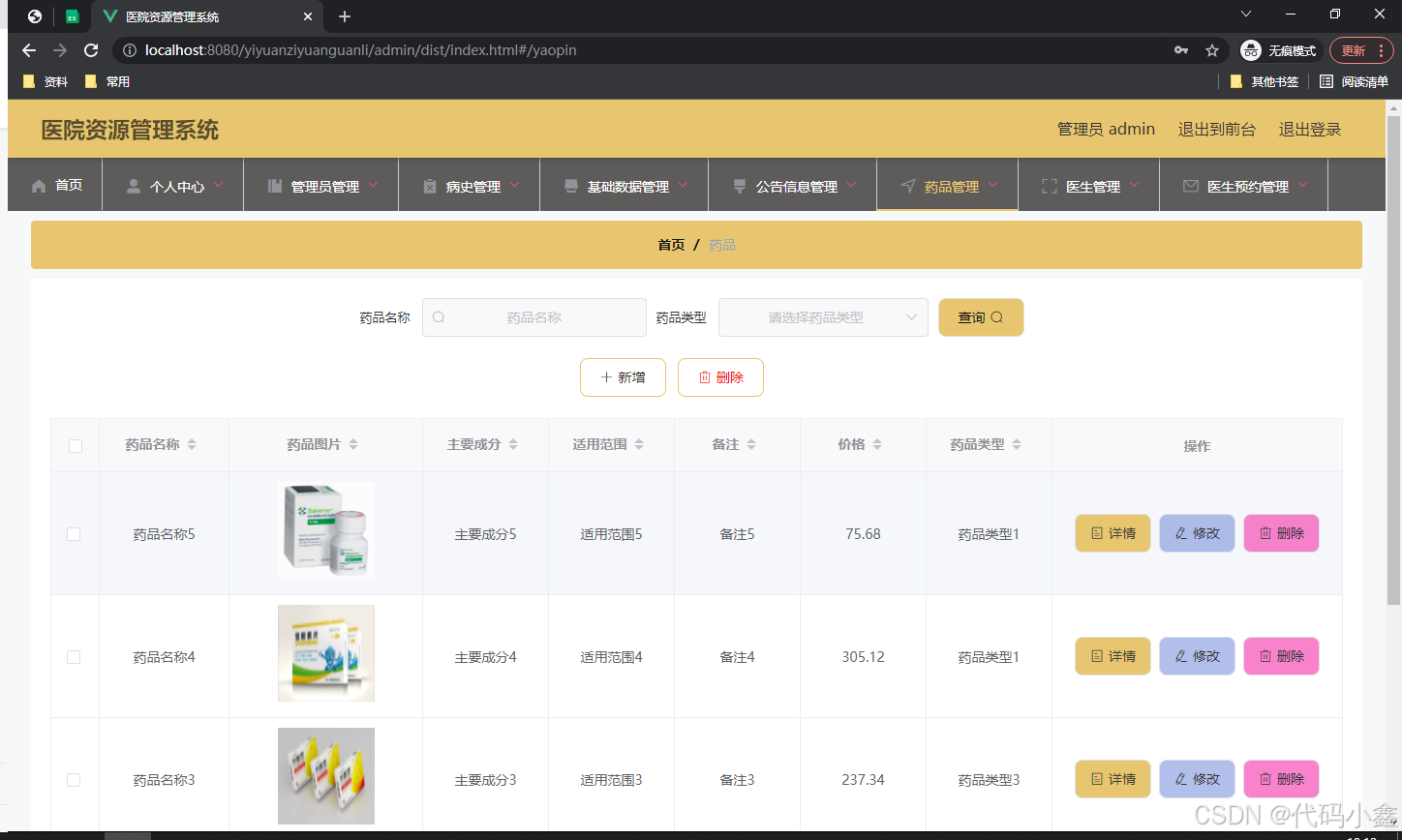Expand the 管理员管理 menu arrow
The height and width of the screenshot is (840, 1402).
click(x=374, y=185)
